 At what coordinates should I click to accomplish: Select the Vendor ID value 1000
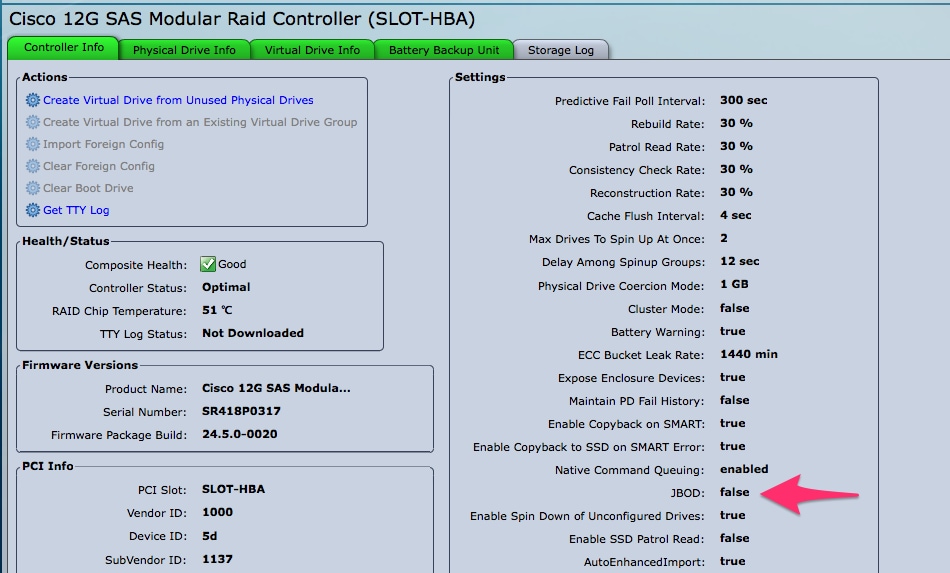217,512
